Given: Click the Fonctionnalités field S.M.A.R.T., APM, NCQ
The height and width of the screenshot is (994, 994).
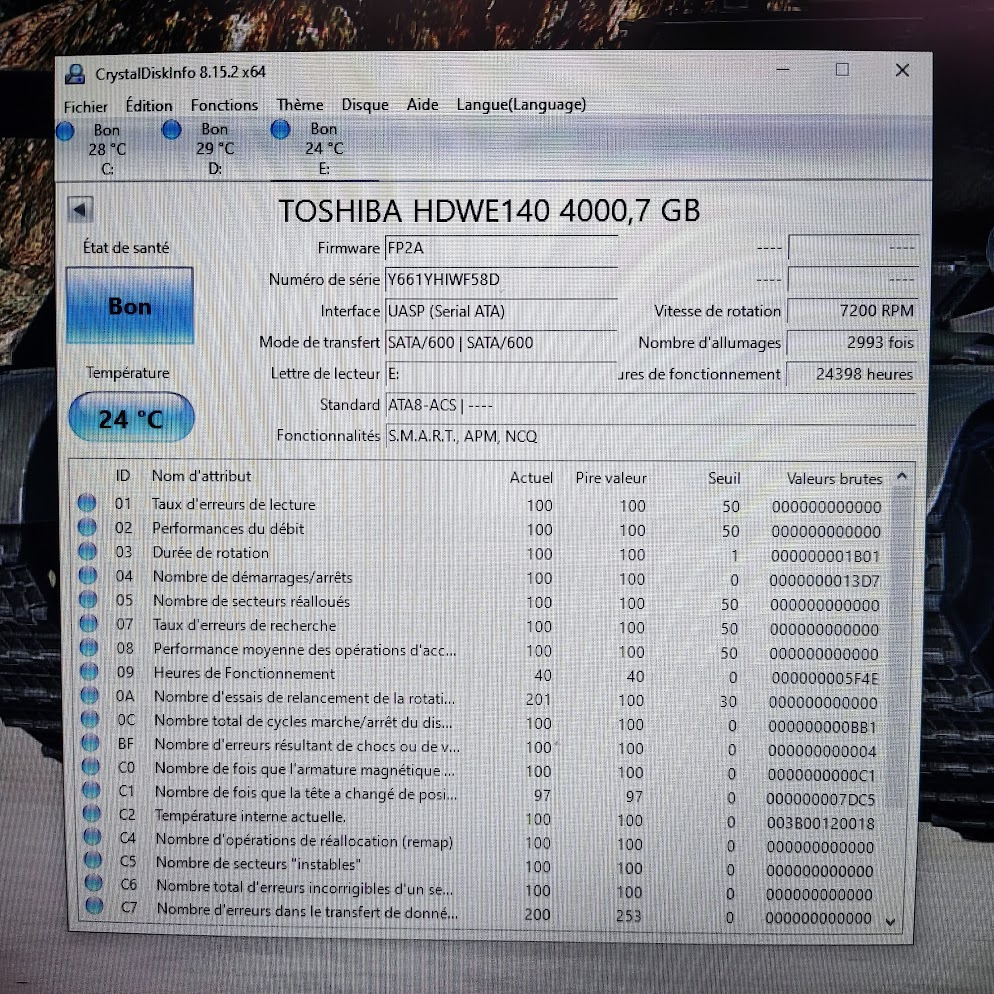Looking at the screenshot, I should tap(651, 436).
